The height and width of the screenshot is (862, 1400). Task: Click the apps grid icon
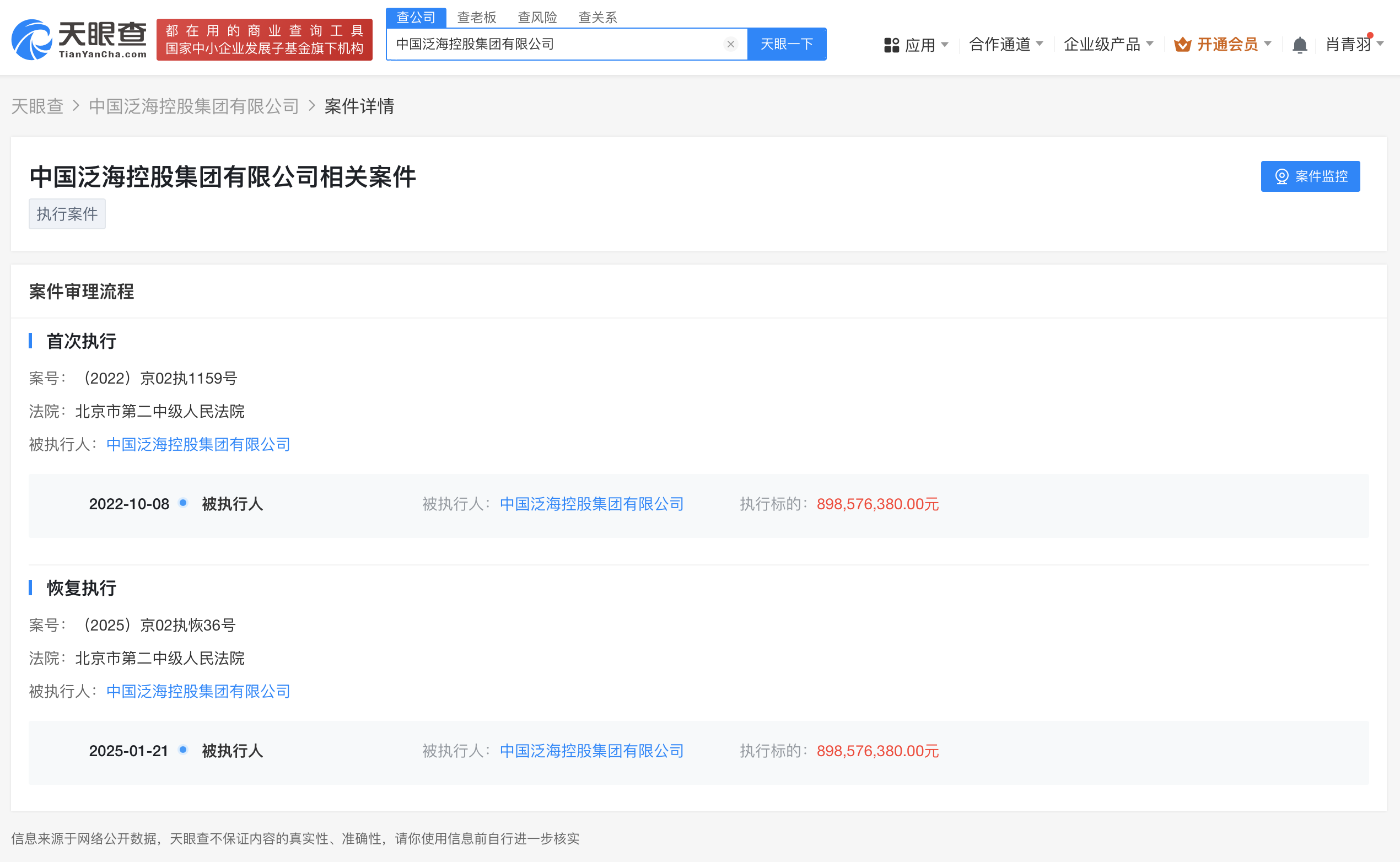(x=891, y=45)
